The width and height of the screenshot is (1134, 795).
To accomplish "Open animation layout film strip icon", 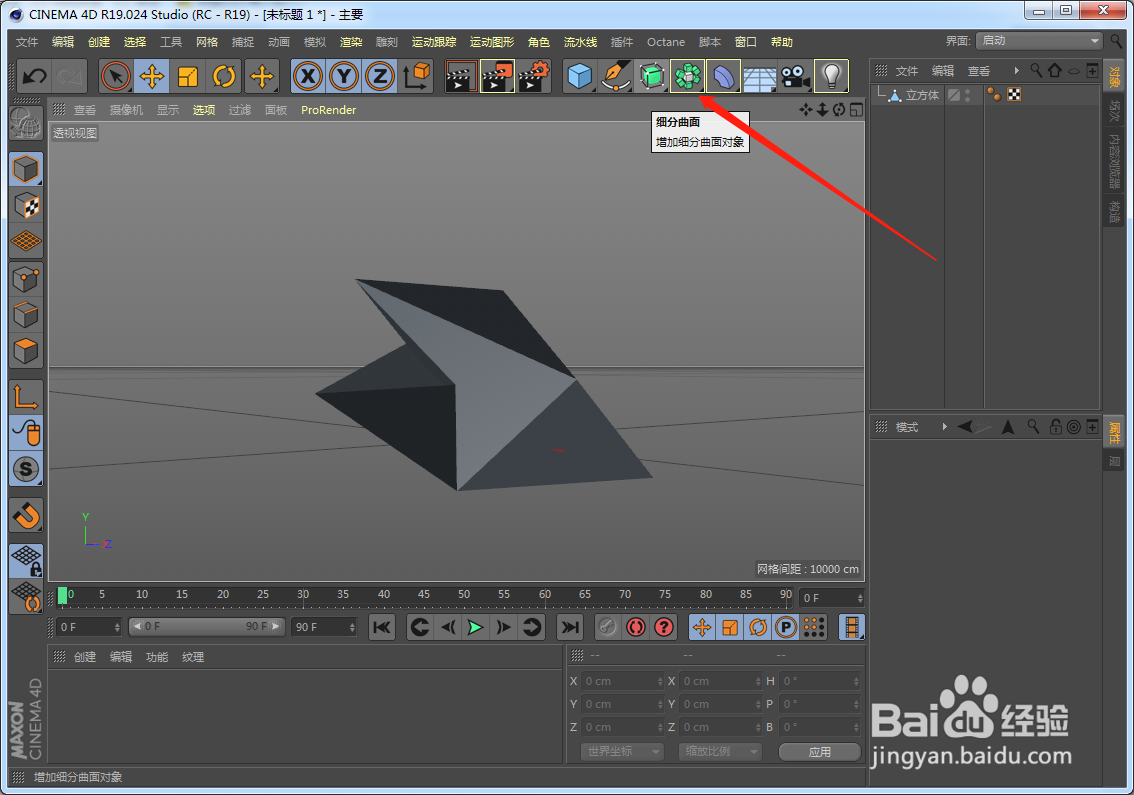I will 852,627.
